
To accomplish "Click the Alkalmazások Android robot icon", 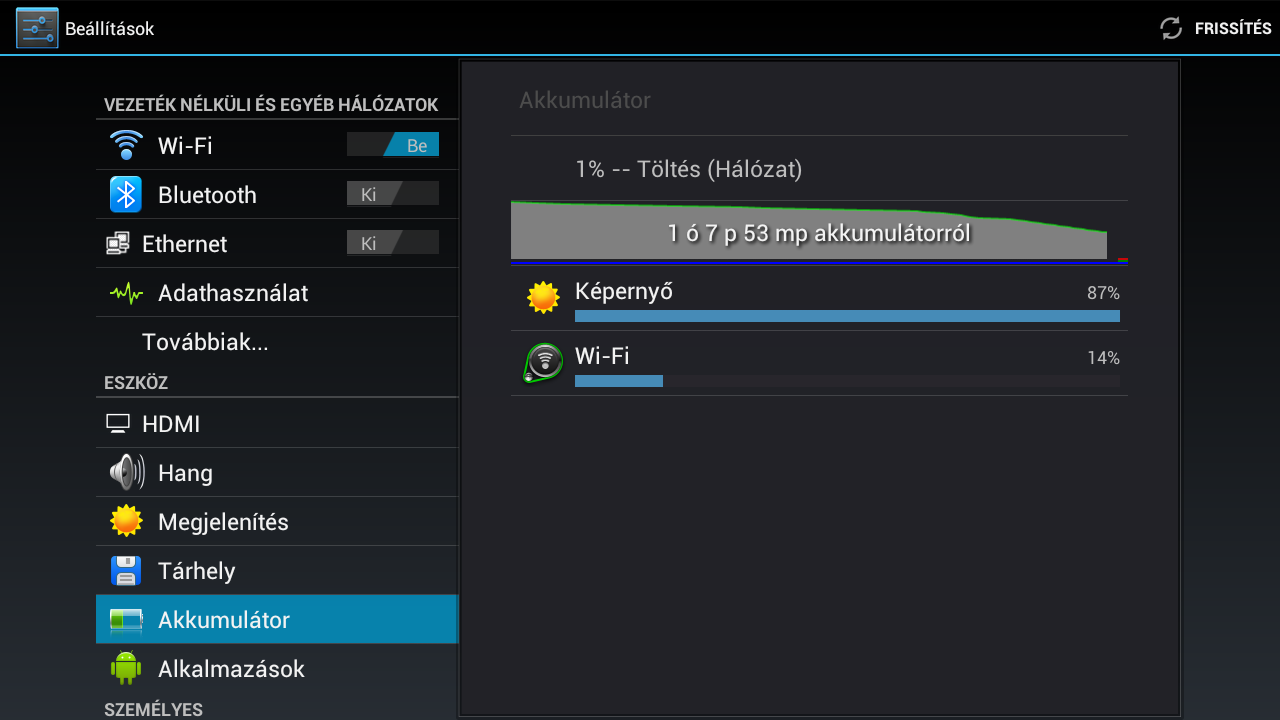I will pos(125,668).
